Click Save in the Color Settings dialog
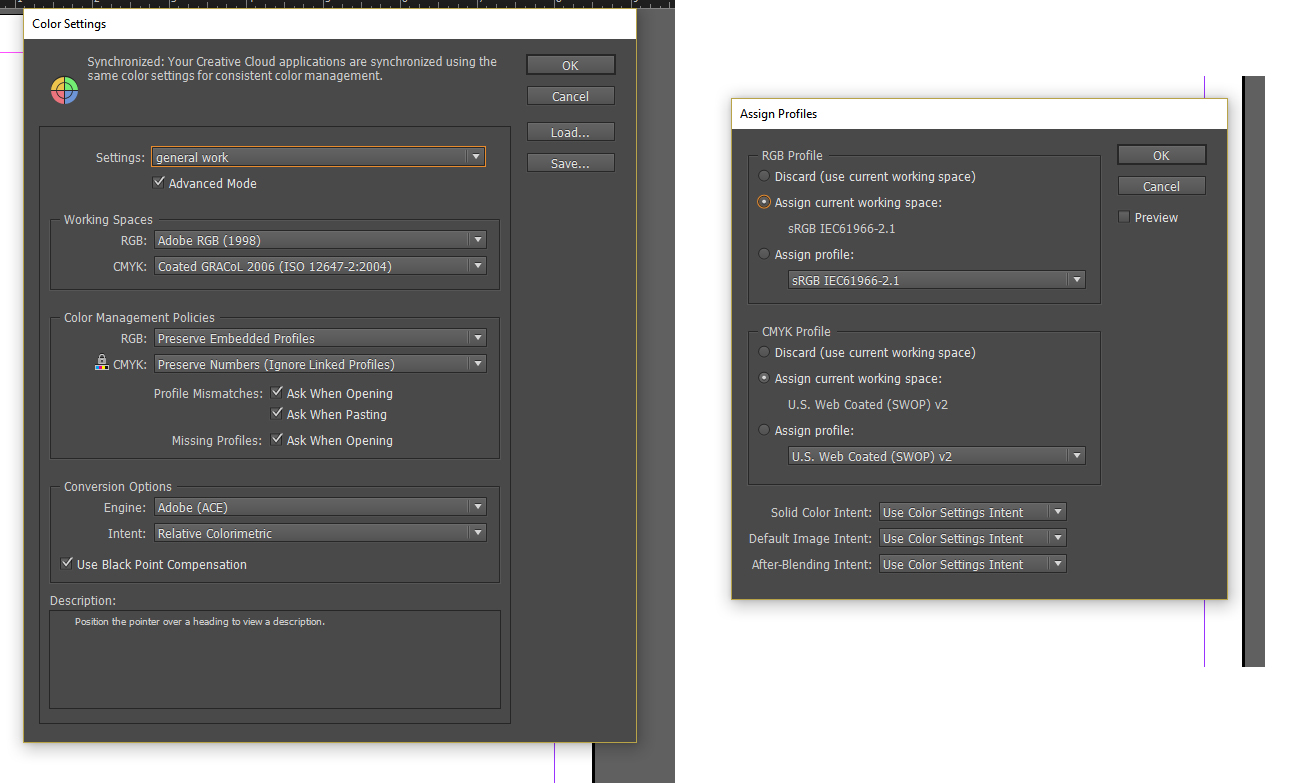This screenshot has height=783, width=1296. point(570,162)
